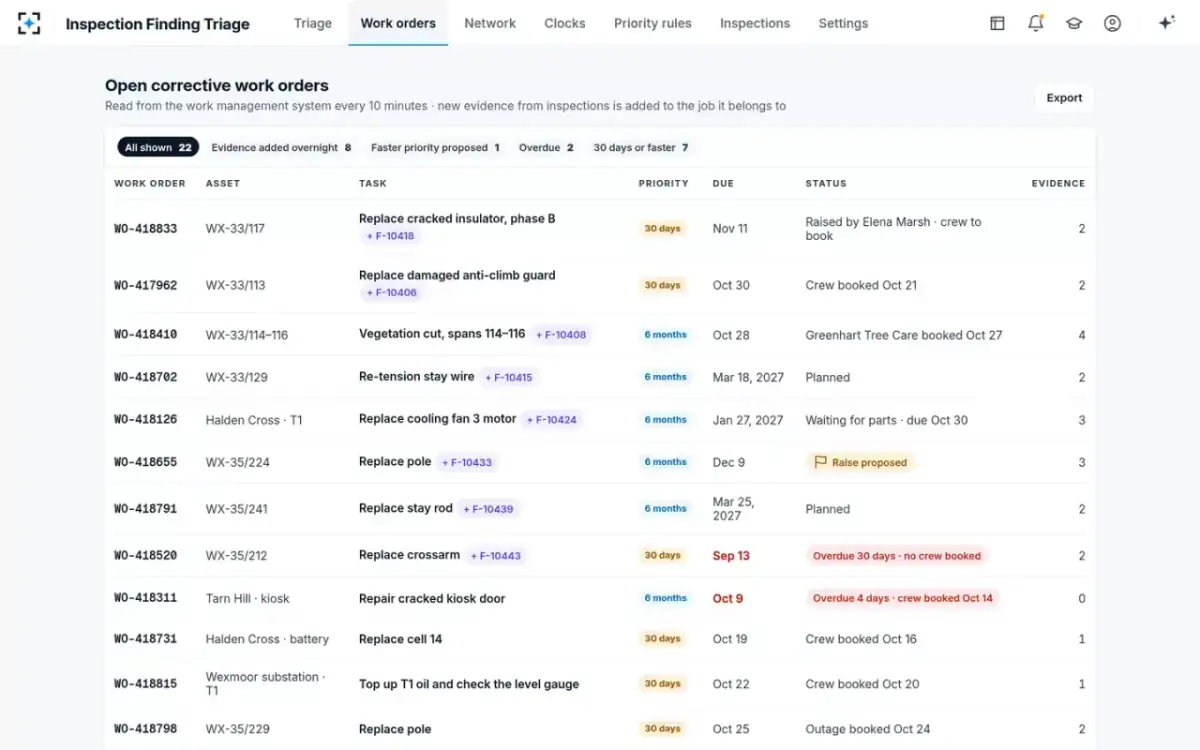Image resolution: width=1200 pixels, height=750 pixels.
Task: Open work order WO-417962
Action: pyautogui.click(x=145, y=285)
